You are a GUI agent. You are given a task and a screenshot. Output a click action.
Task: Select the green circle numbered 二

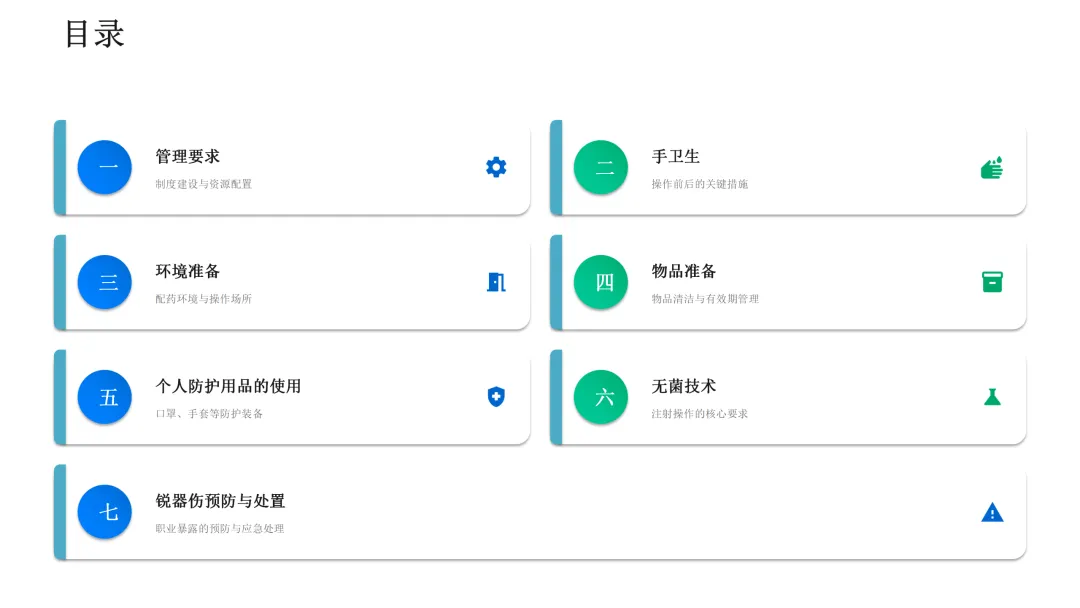click(601, 167)
